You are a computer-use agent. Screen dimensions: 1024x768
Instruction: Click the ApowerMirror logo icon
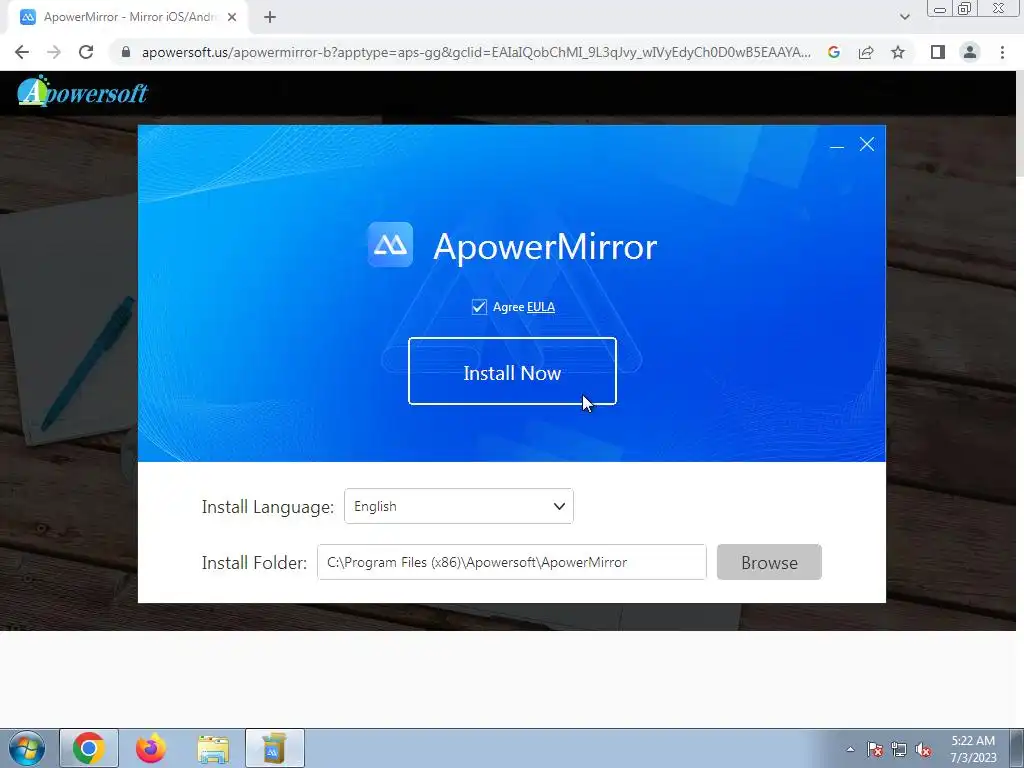(390, 245)
